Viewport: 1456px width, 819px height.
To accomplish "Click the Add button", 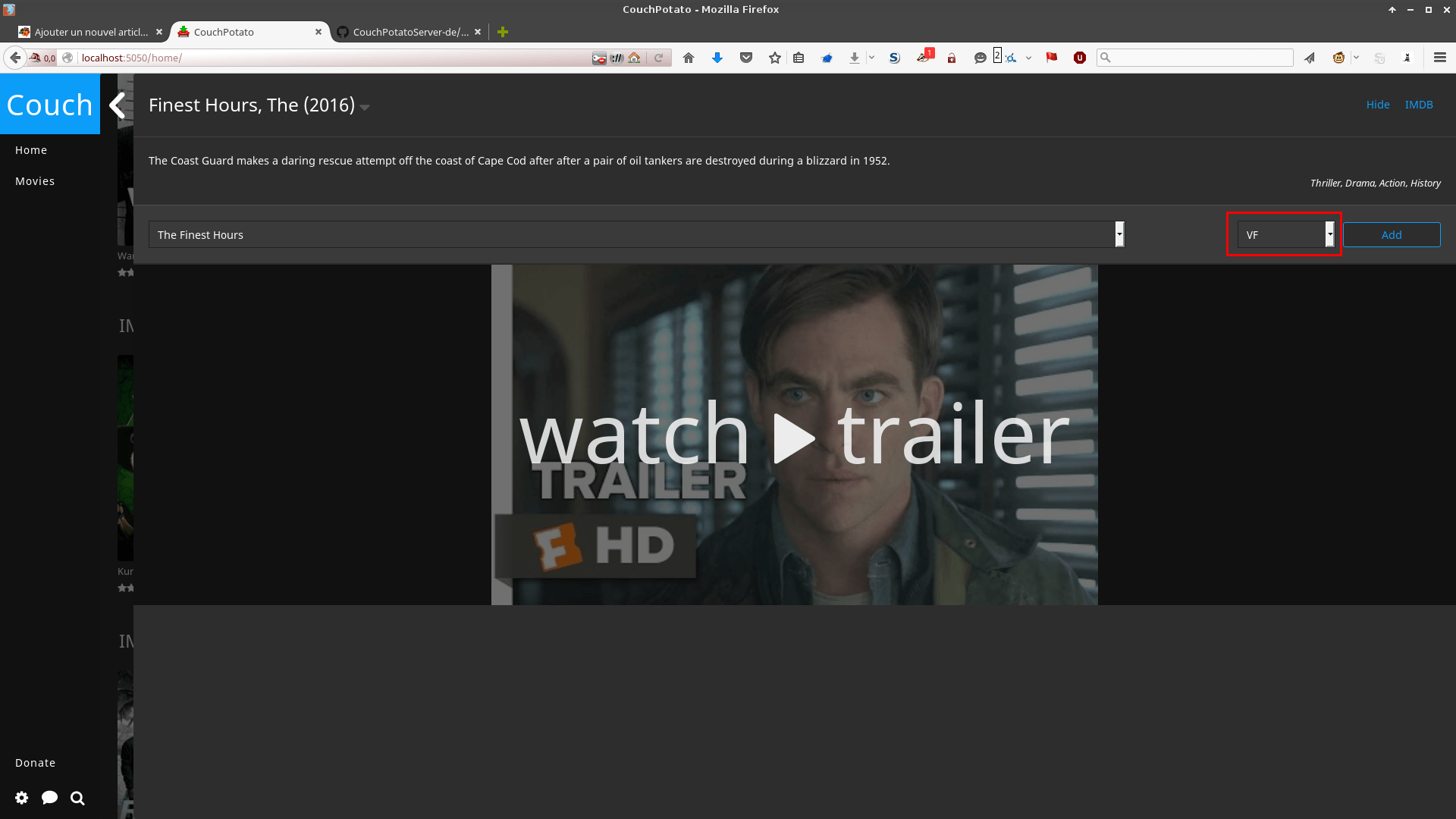I will click(1392, 234).
